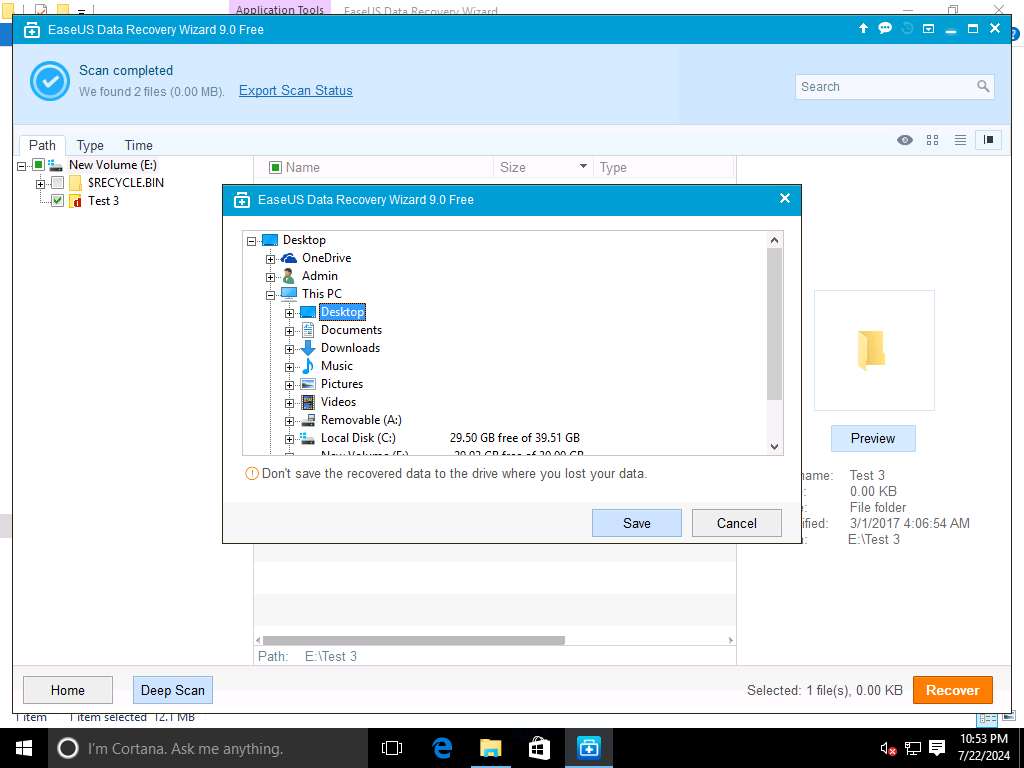Click the Downloads arrow icon
Screen dimensions: 1024x768
point(308,348)
